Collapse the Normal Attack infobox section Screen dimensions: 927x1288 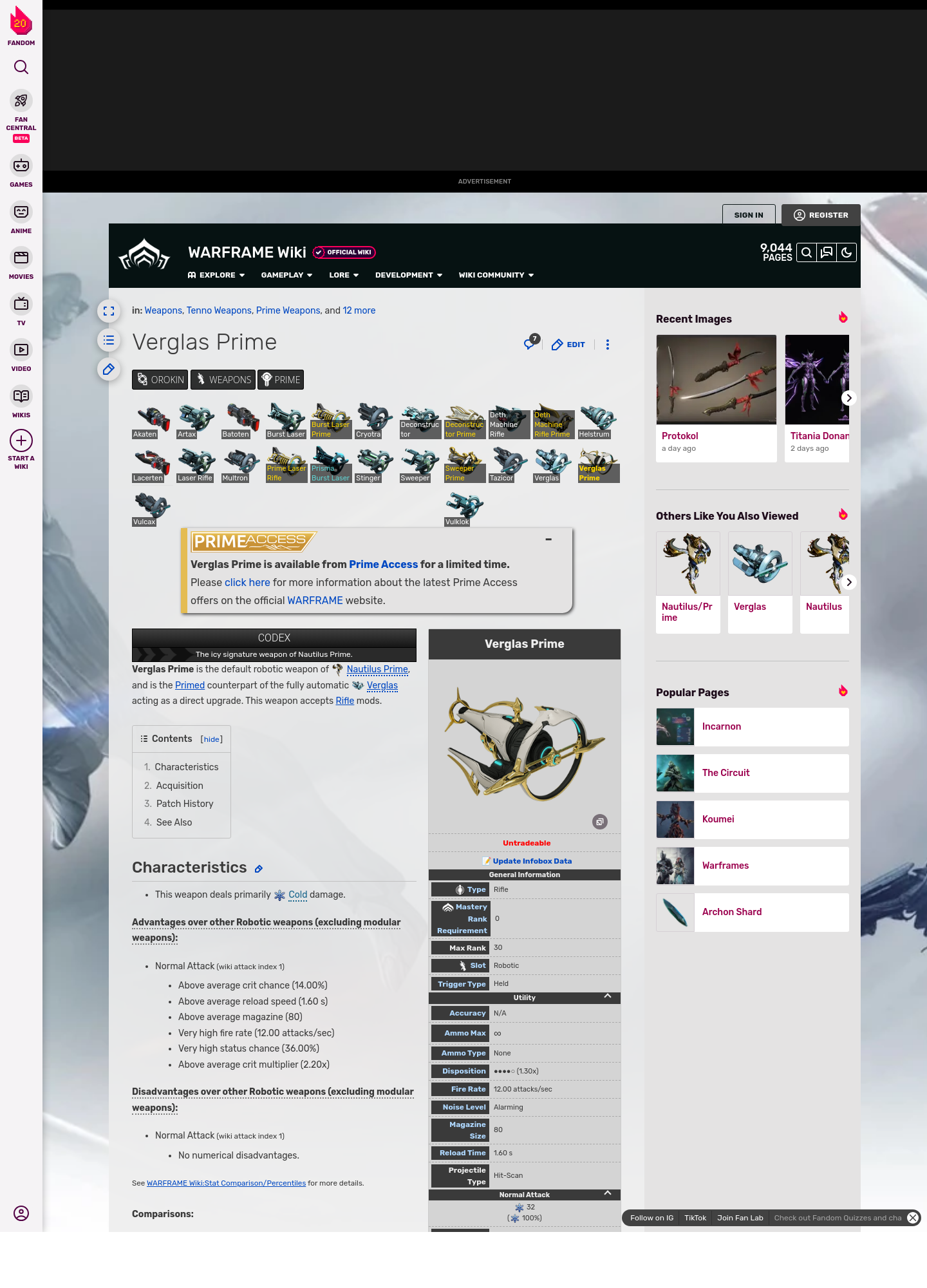(608, 1193)
